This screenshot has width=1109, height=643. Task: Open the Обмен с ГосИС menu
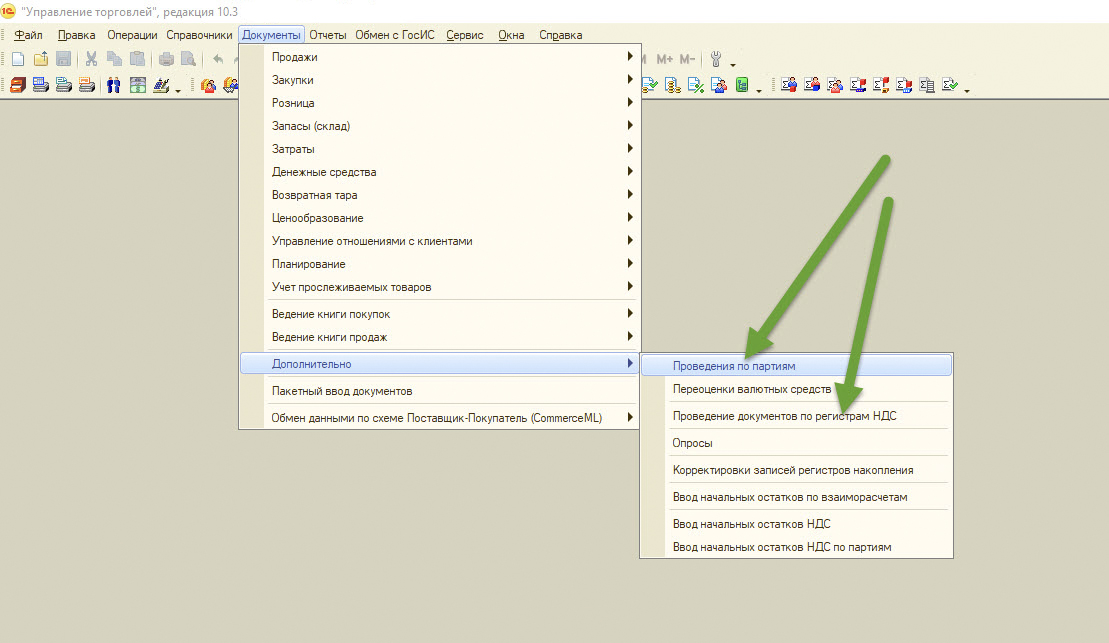pos(395,35)
